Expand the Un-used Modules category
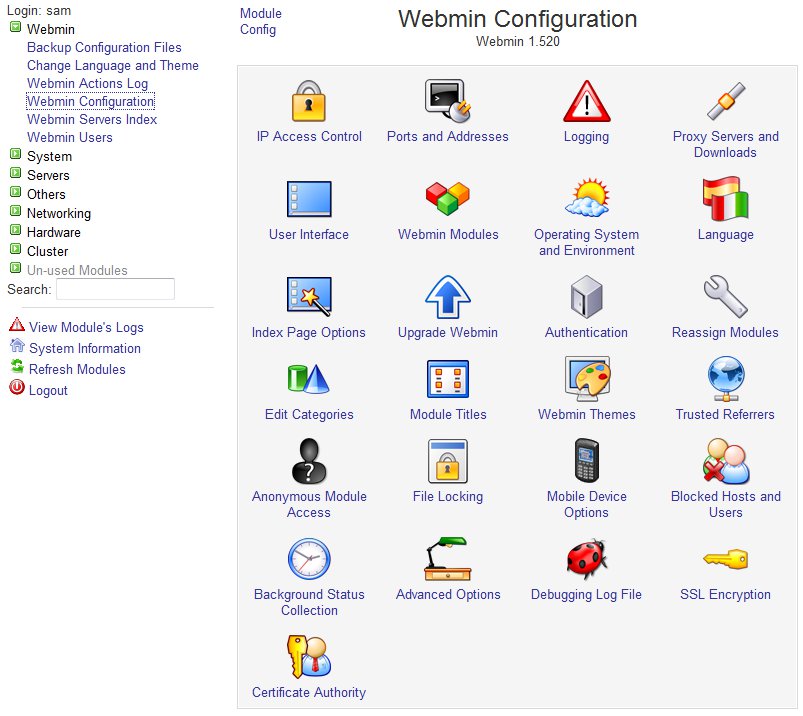 tap(16, 268)
